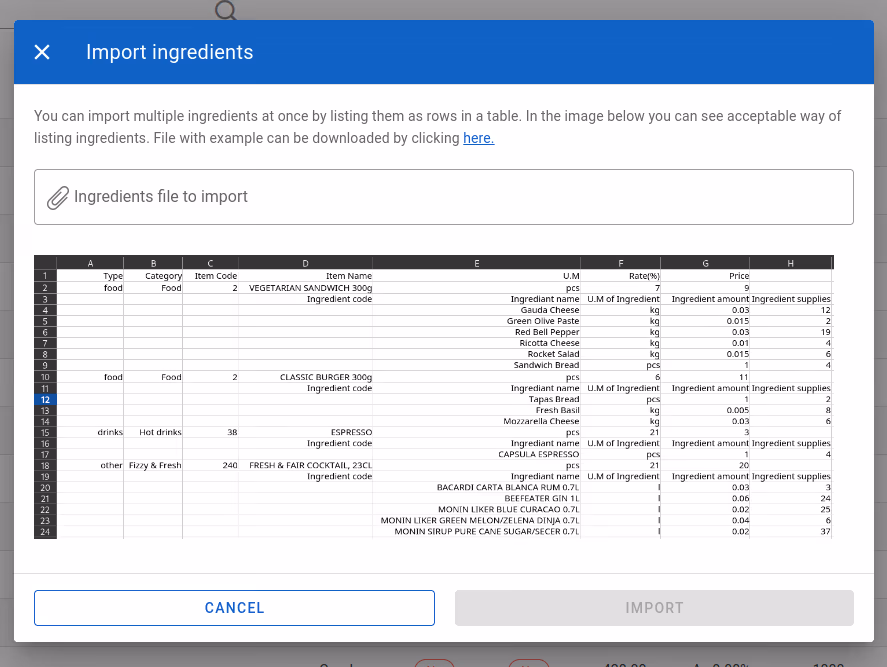Click 'BEEFEATER GIN 1L' in example table

click(542, 498)
